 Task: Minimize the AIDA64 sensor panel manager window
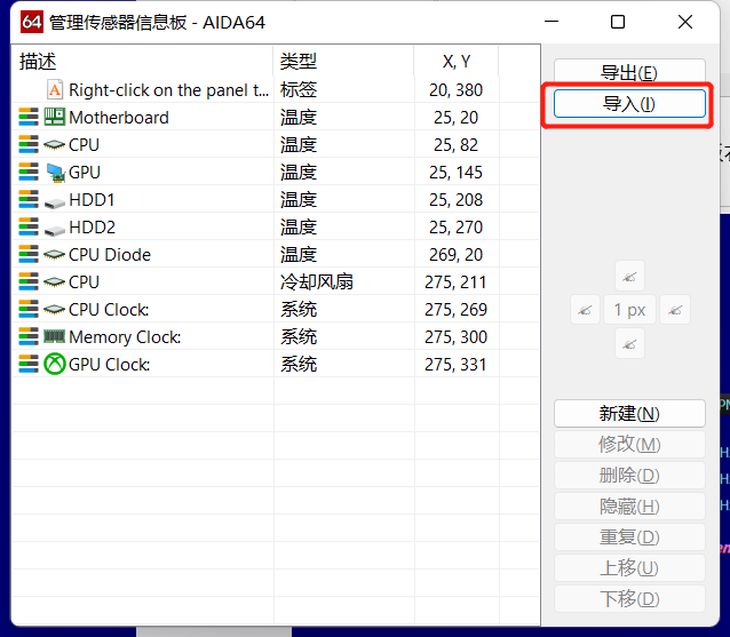pyautogui.click(x=552, y=21)
